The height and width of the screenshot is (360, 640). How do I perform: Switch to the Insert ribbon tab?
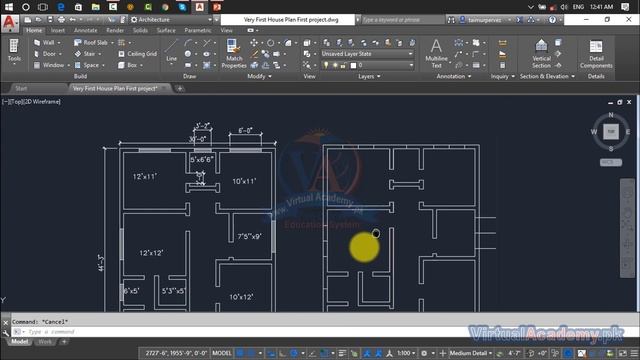coord(58,31)
